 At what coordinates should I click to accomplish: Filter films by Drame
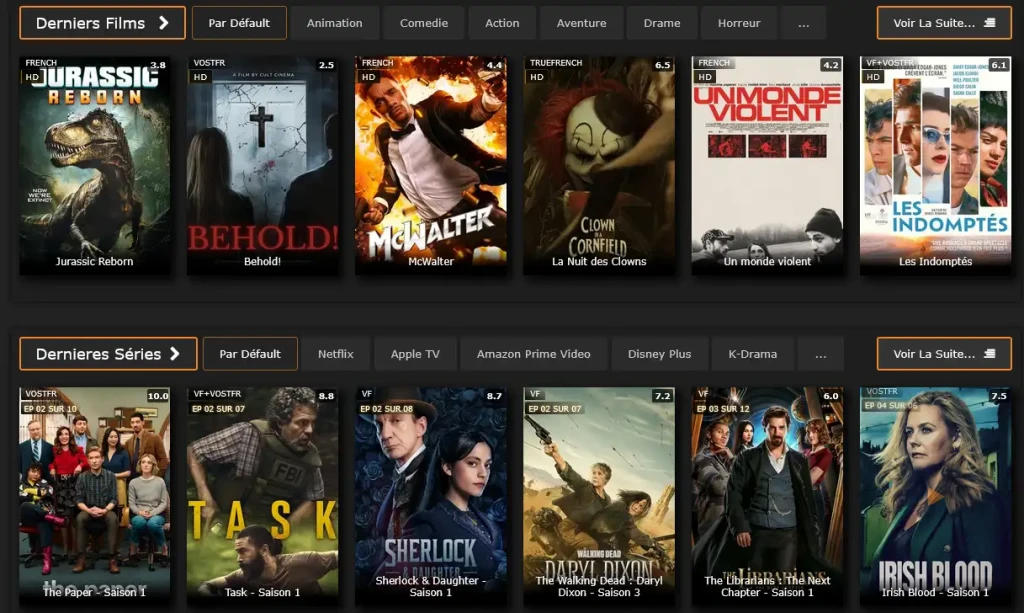[662, 23]
